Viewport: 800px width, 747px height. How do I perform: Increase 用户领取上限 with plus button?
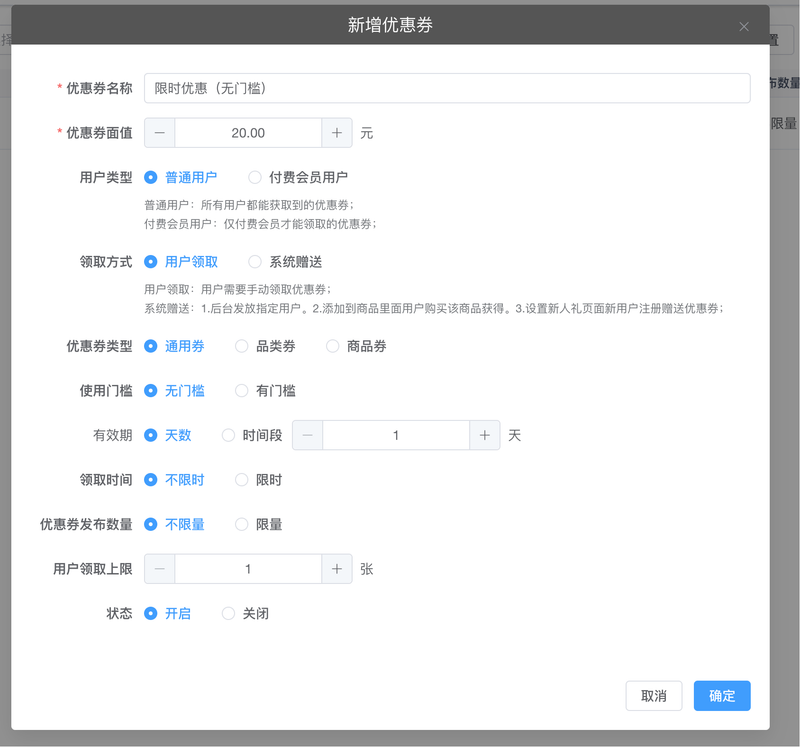337,569
